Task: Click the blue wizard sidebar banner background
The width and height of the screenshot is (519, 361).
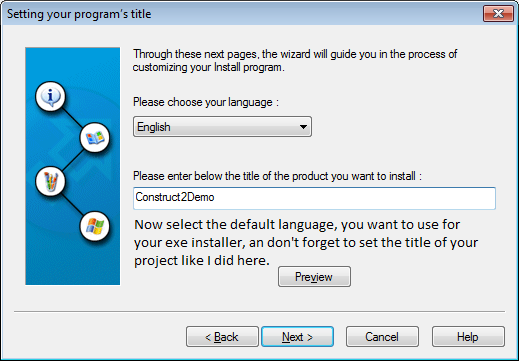Action: click(72, 260)
